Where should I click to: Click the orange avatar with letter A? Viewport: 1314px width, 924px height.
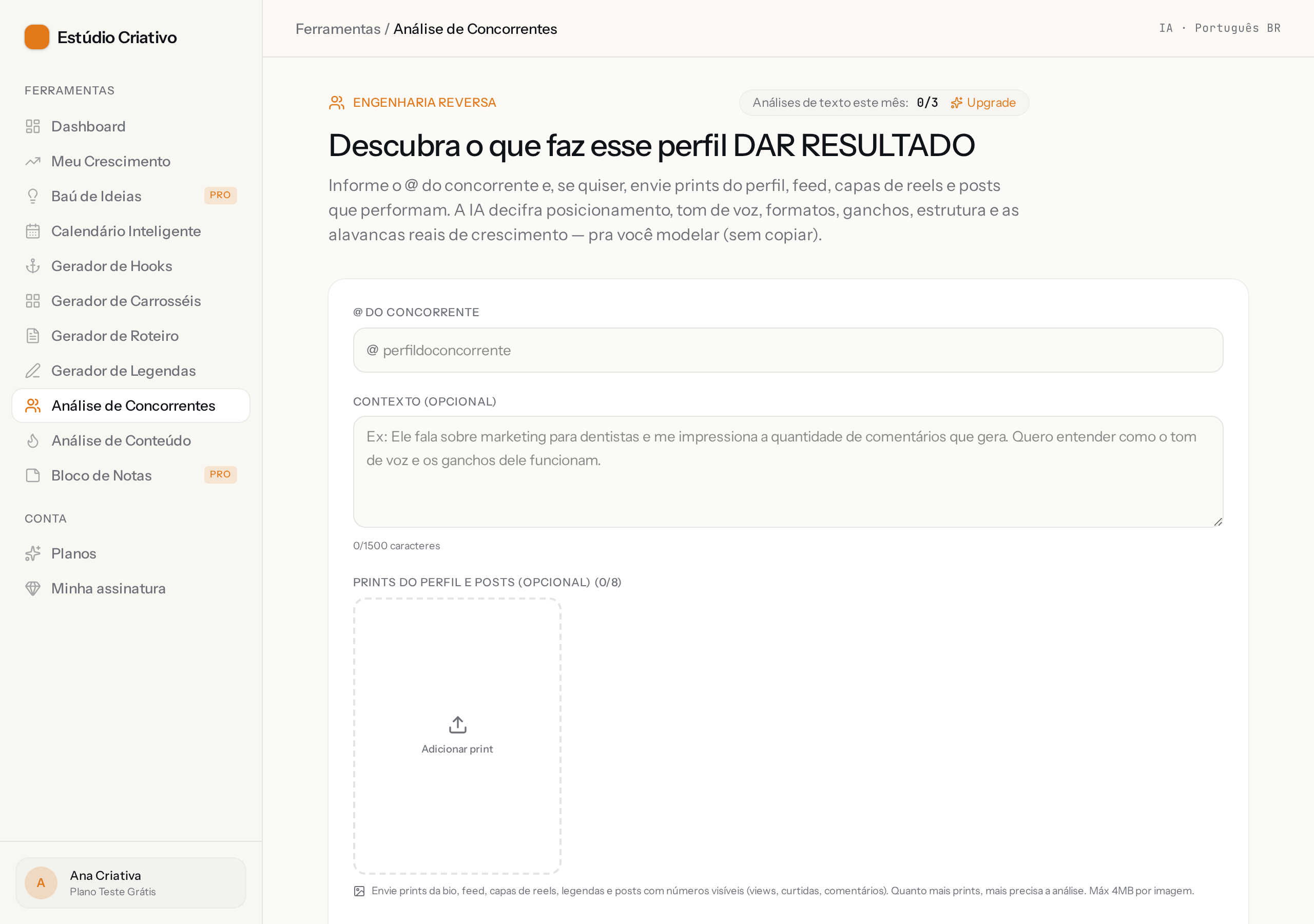click(41, 883)
